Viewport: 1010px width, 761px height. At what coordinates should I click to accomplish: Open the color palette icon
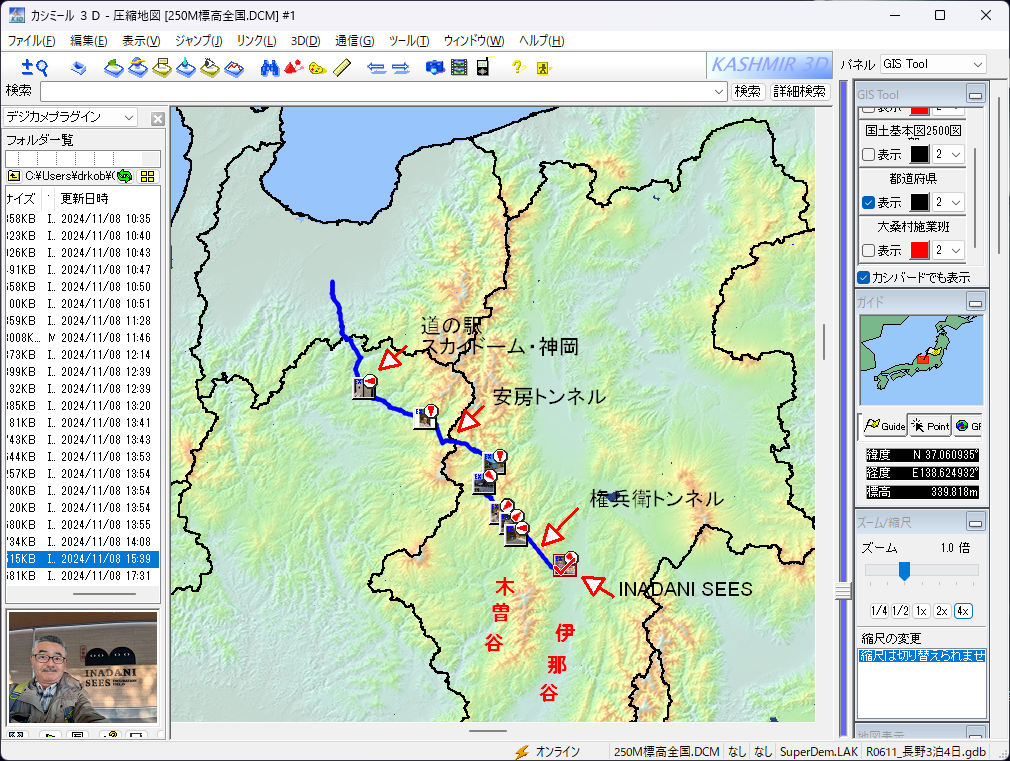tap(318, 68)
